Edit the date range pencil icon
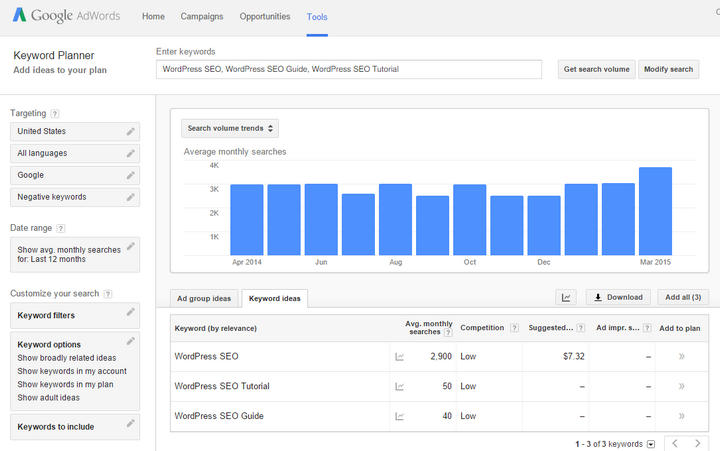Screen dimensions: 720x451 tap(130, 246)
